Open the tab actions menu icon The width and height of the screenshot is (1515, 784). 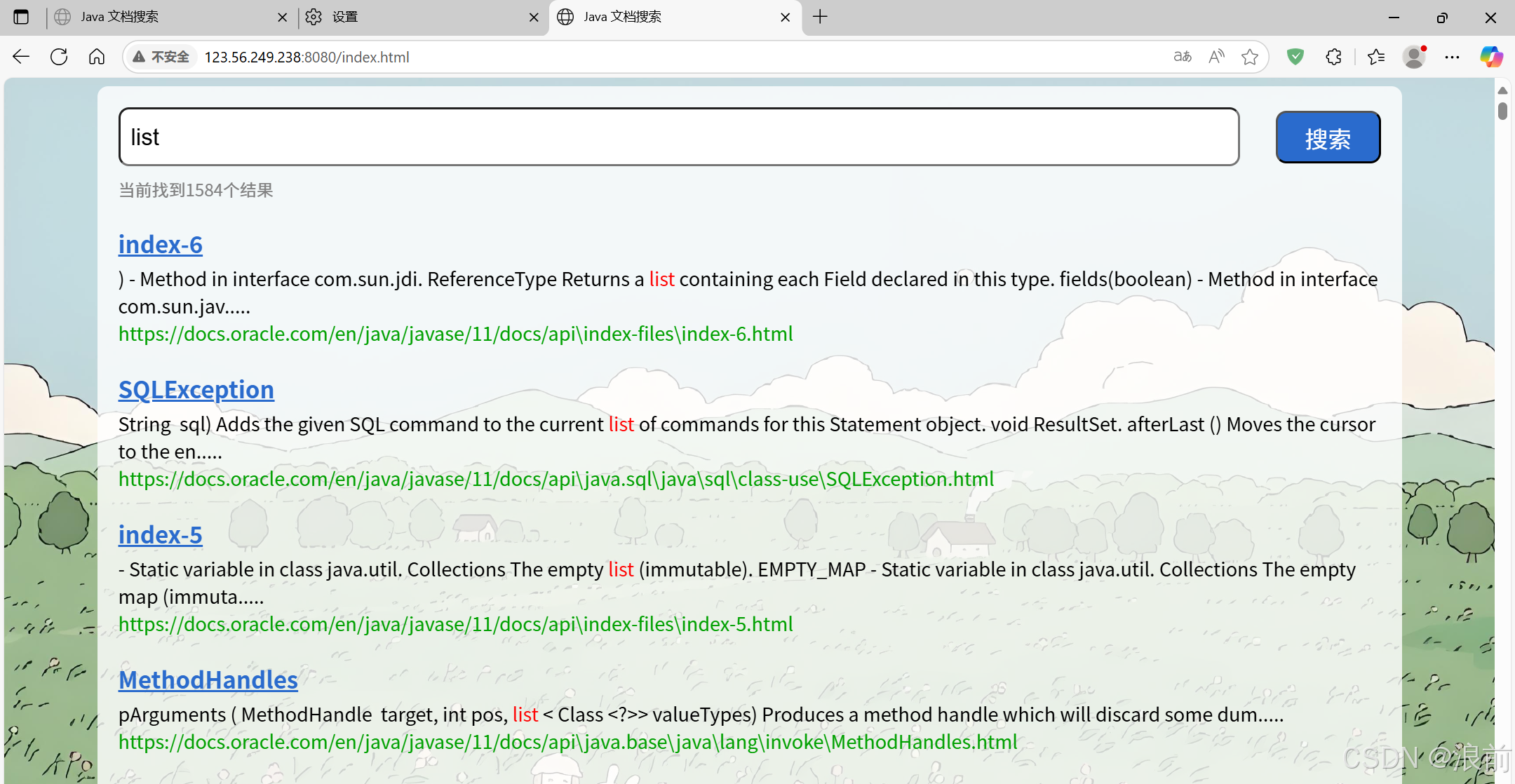(x=21, y=17)
